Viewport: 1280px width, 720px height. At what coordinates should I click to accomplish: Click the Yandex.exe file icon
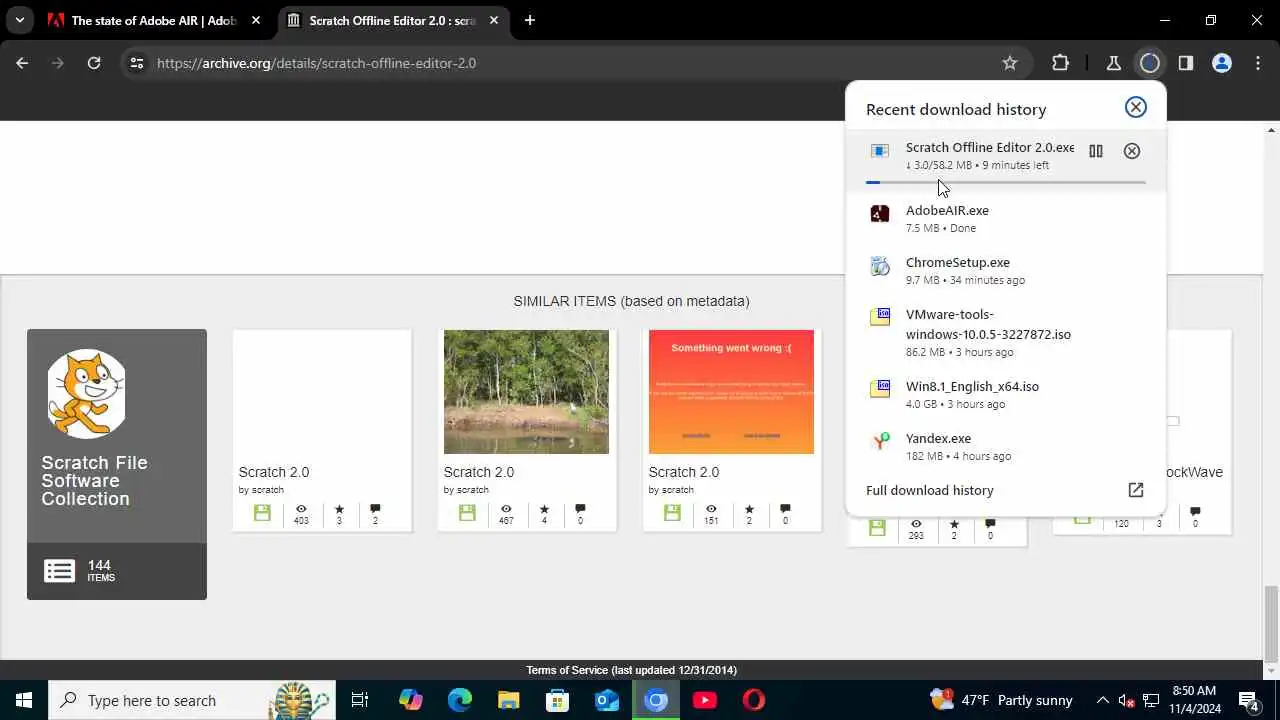(880, 441)
